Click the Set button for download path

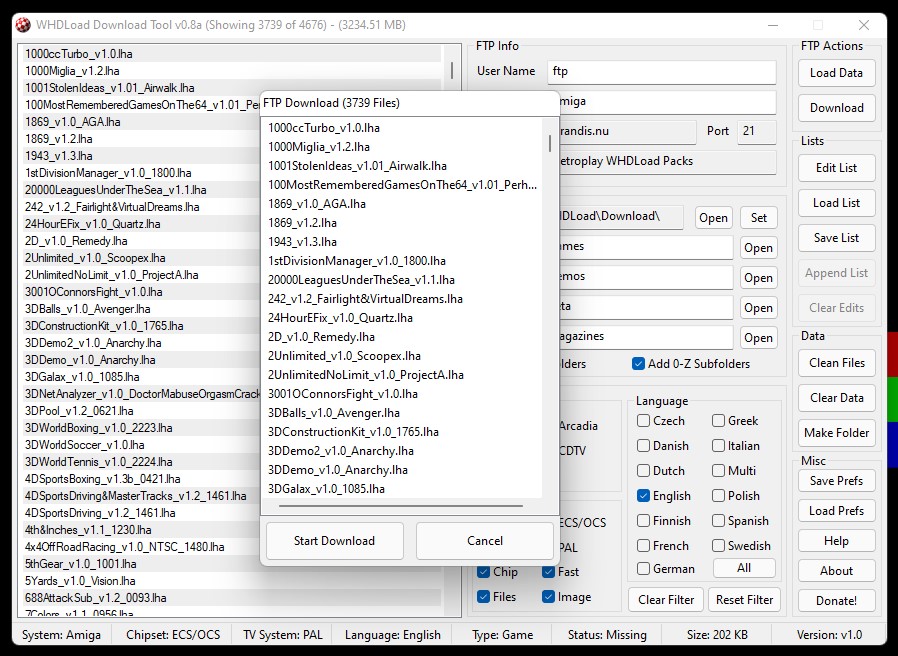click(759, 218)
